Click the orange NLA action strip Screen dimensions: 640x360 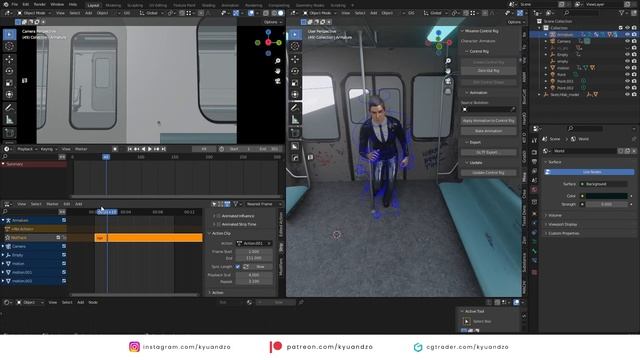click(149, 238)
